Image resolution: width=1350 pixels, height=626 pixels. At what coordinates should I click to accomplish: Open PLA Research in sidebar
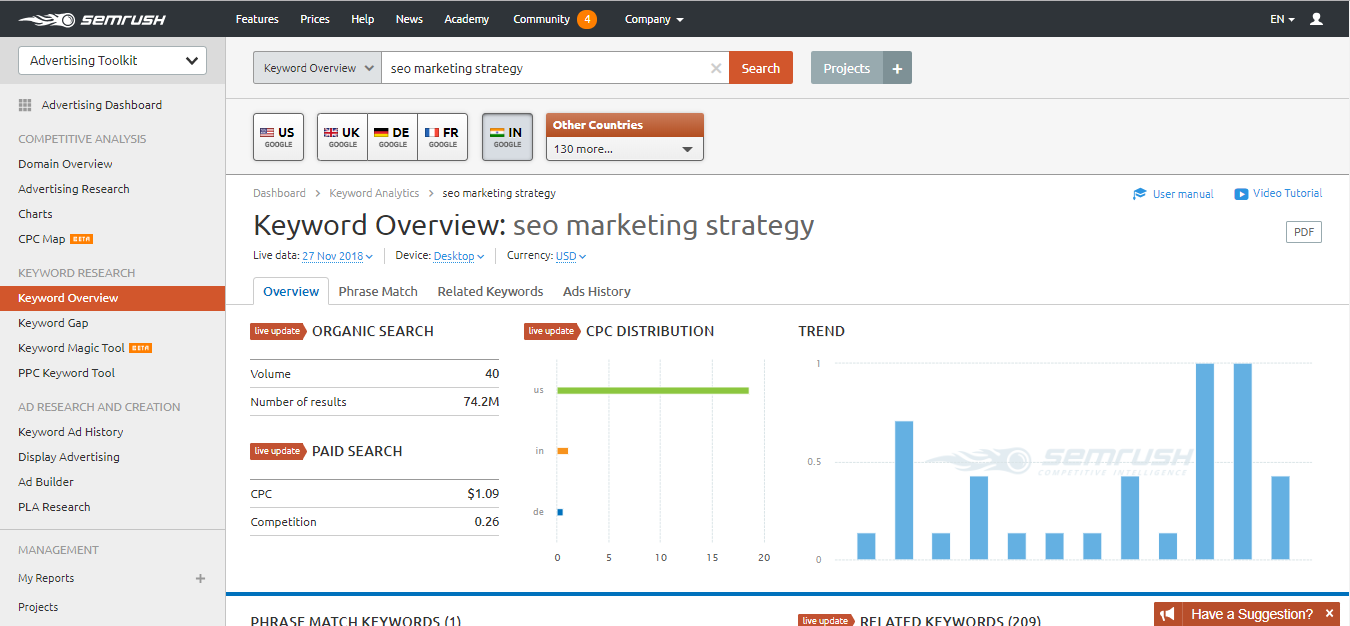click(54, 507)
